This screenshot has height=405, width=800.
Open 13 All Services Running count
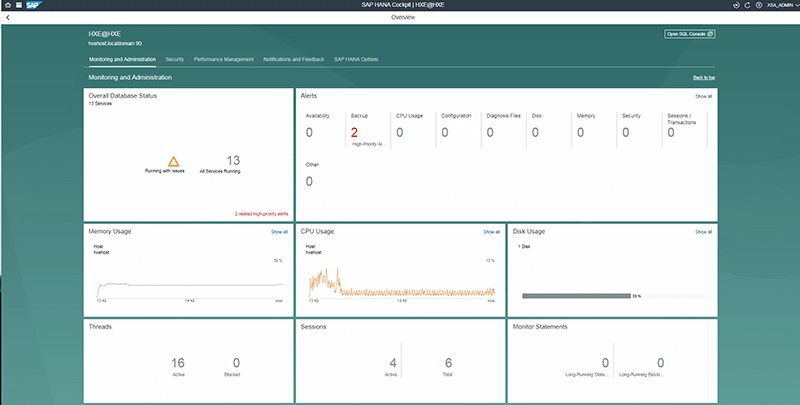point(233,161)
